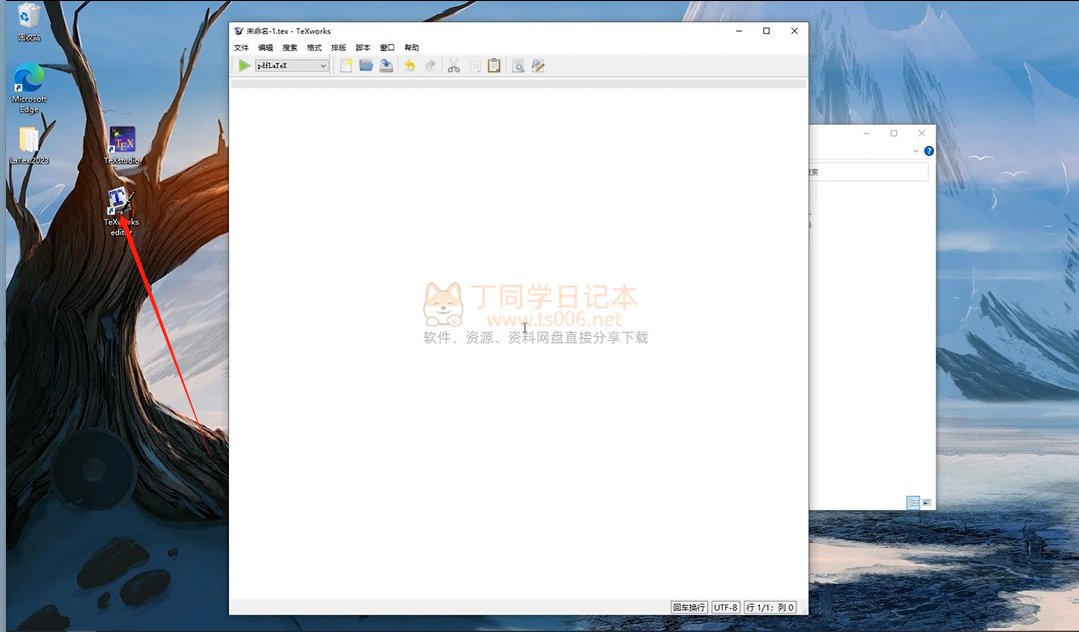Close the background Explorer window
Viewport: 1079px width, 632px height.
921,133
